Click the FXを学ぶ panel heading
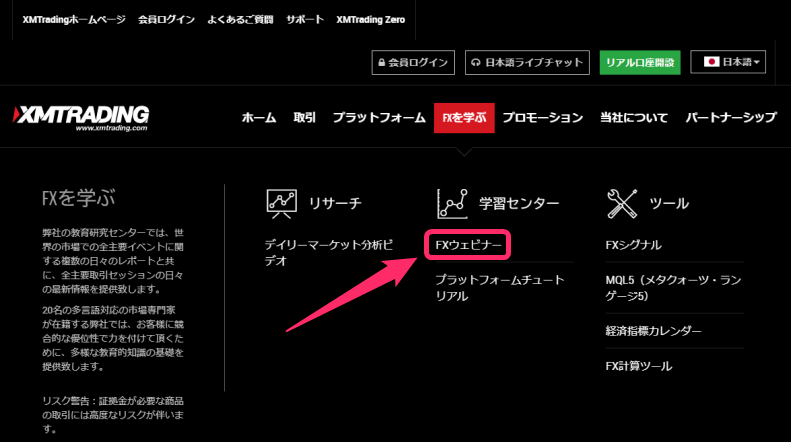The width and height of the screenshot is (791, 442). click(78, 198)
